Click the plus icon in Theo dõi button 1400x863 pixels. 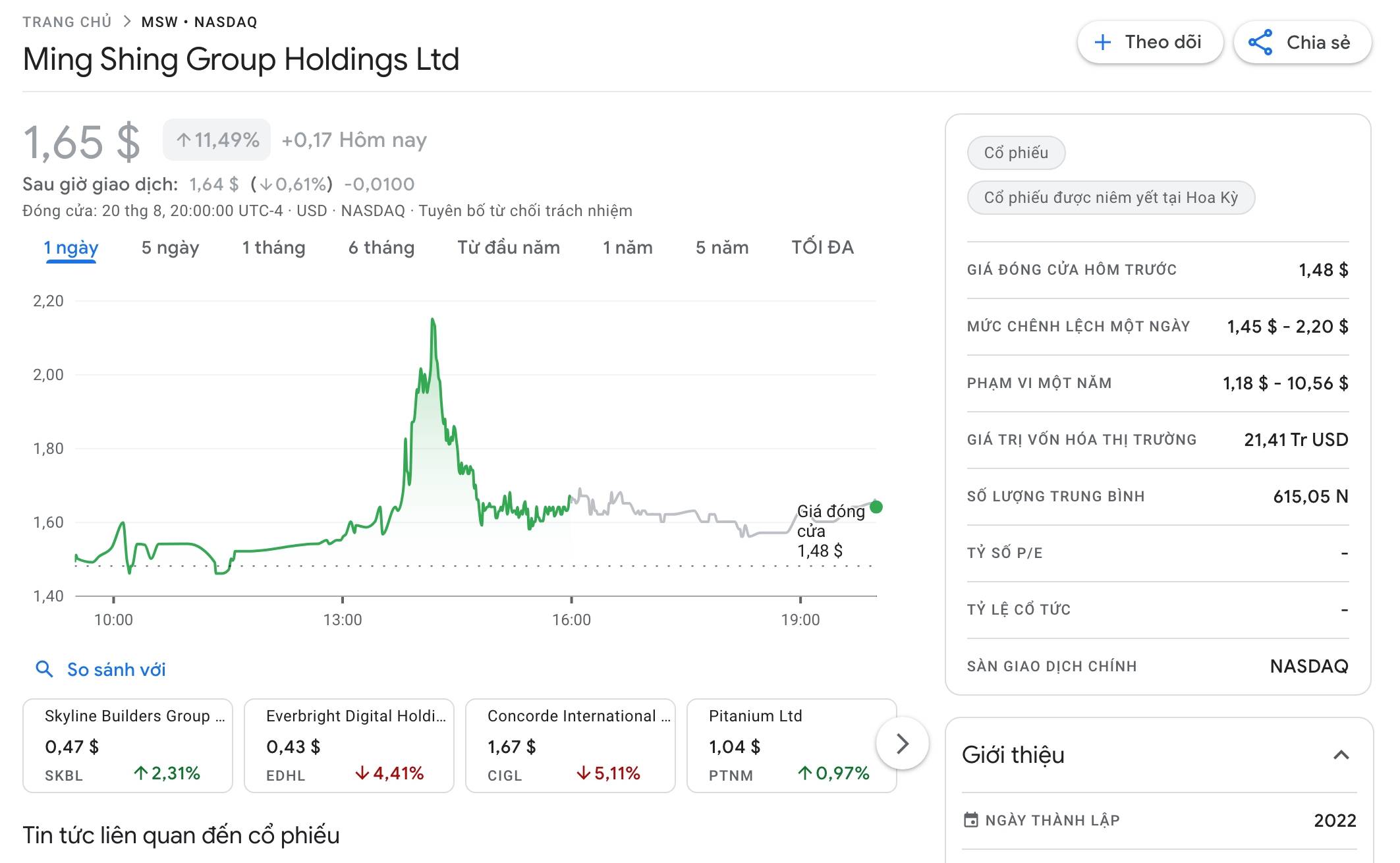(1102, 43)
